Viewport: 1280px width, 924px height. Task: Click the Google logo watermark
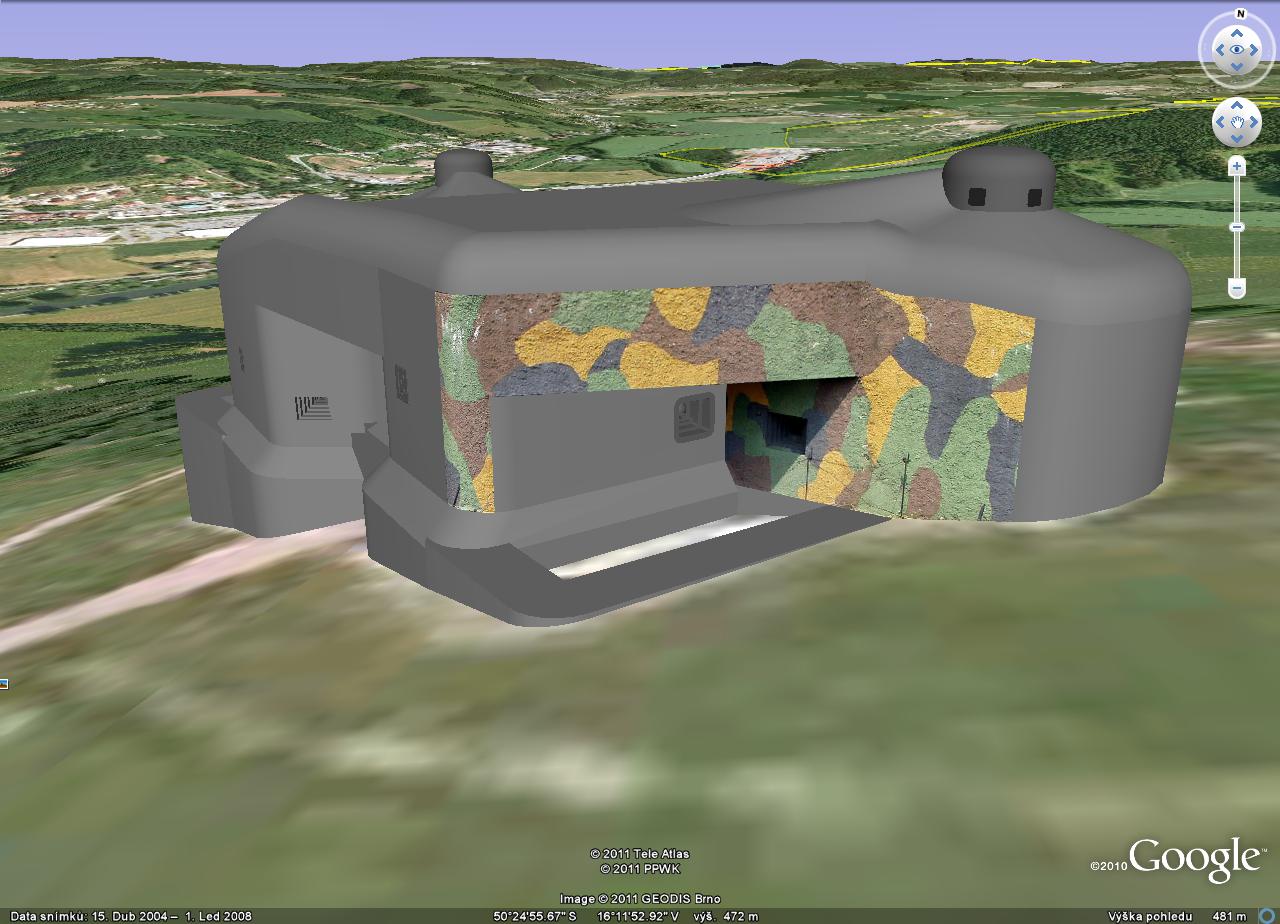pyautogui.click(x=1194, y=859)
